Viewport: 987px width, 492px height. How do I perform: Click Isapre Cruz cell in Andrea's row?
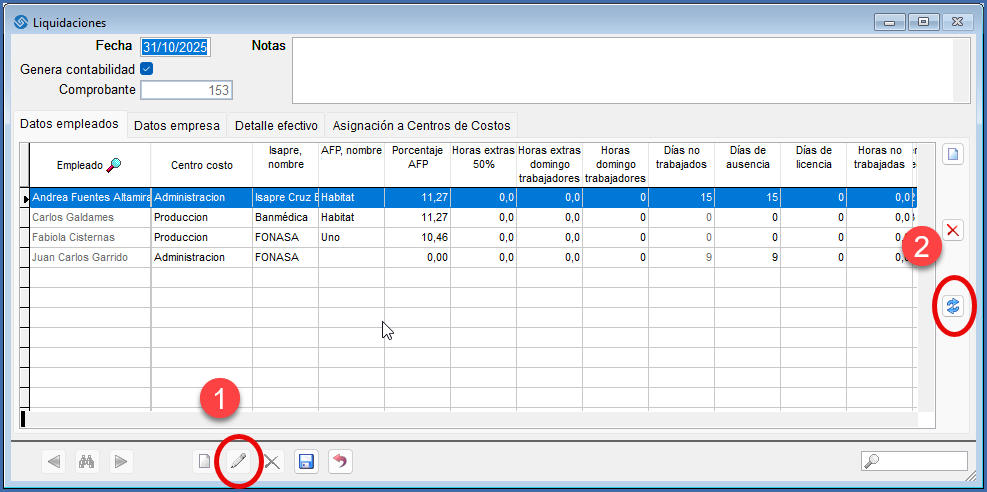pos(285,198)
